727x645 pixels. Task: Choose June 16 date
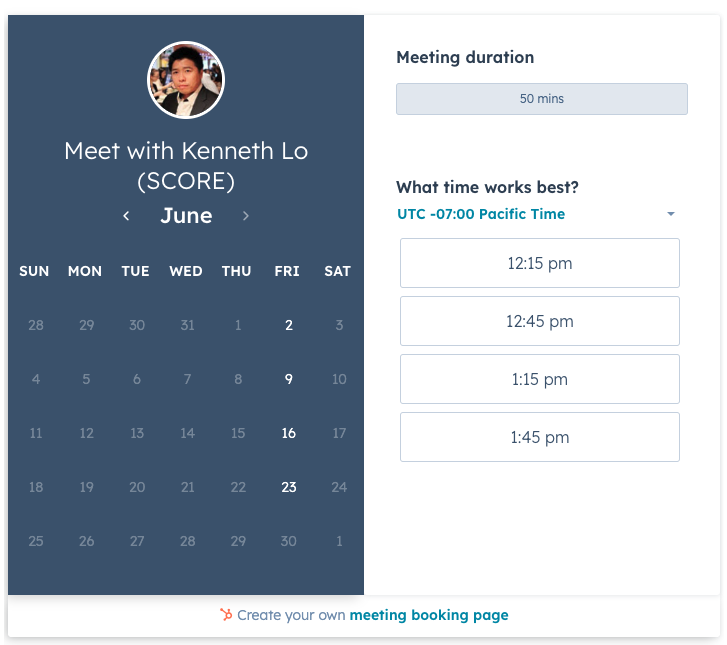pyautogui.click(x=288, y=433)
